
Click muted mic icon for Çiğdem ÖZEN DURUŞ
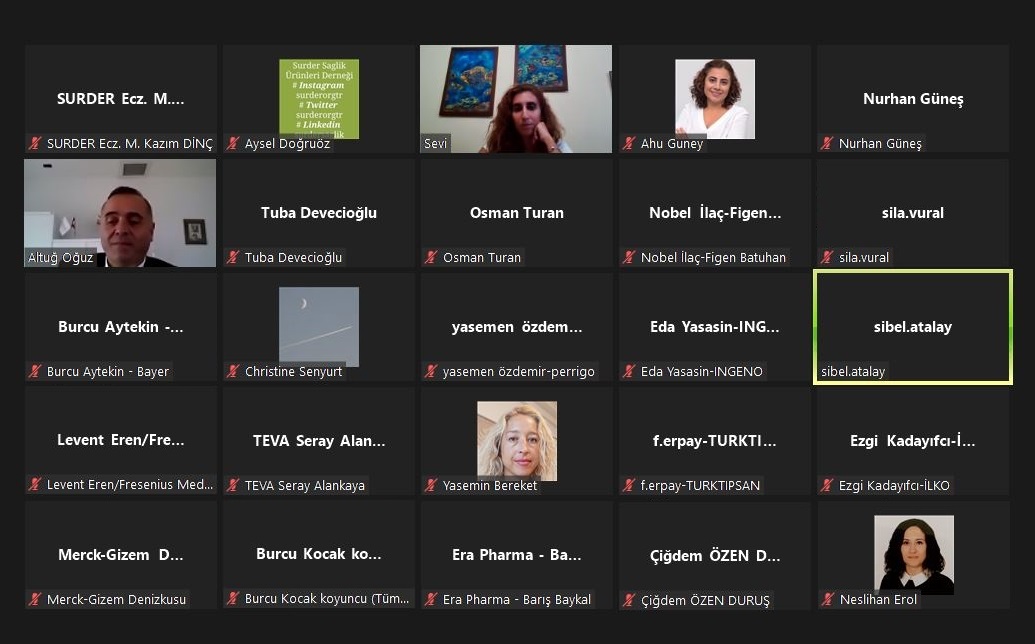point(629,601)
